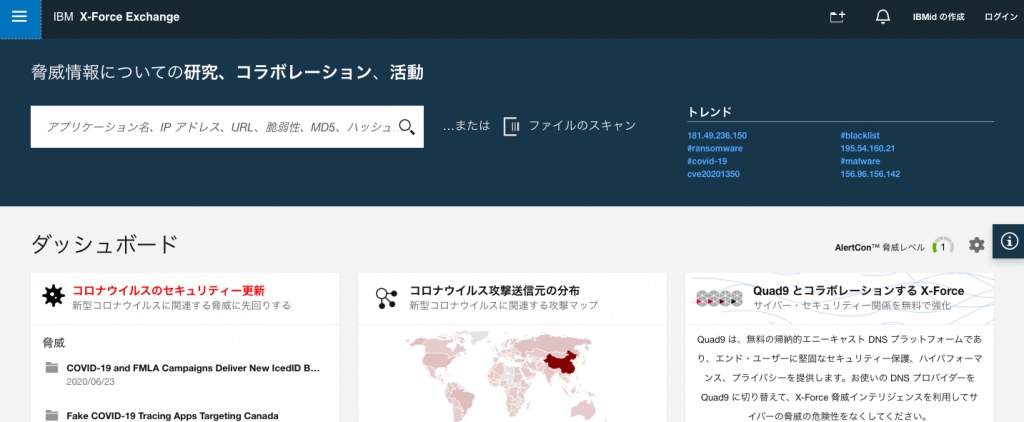The width and height of the screenshot is (1024, 422).
Task: Click the Quad9 hexagon logo
Action: click(x=719, y=298)
